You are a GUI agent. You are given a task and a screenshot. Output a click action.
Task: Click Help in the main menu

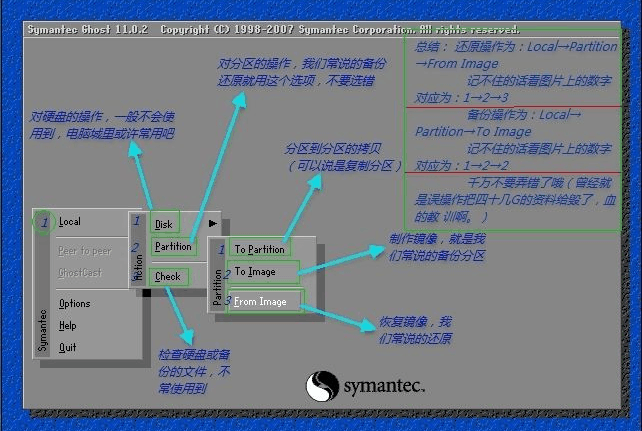pyautogui.click(x=68, y=326)
